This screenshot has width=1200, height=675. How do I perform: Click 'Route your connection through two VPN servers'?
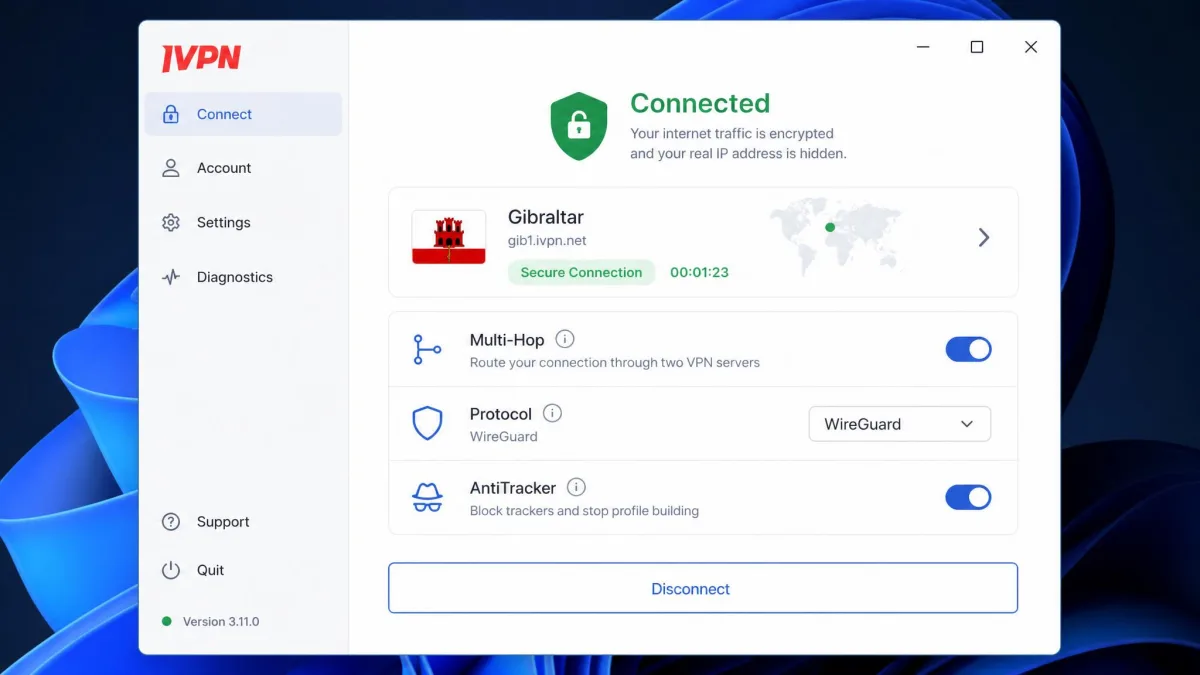(615, 363)
